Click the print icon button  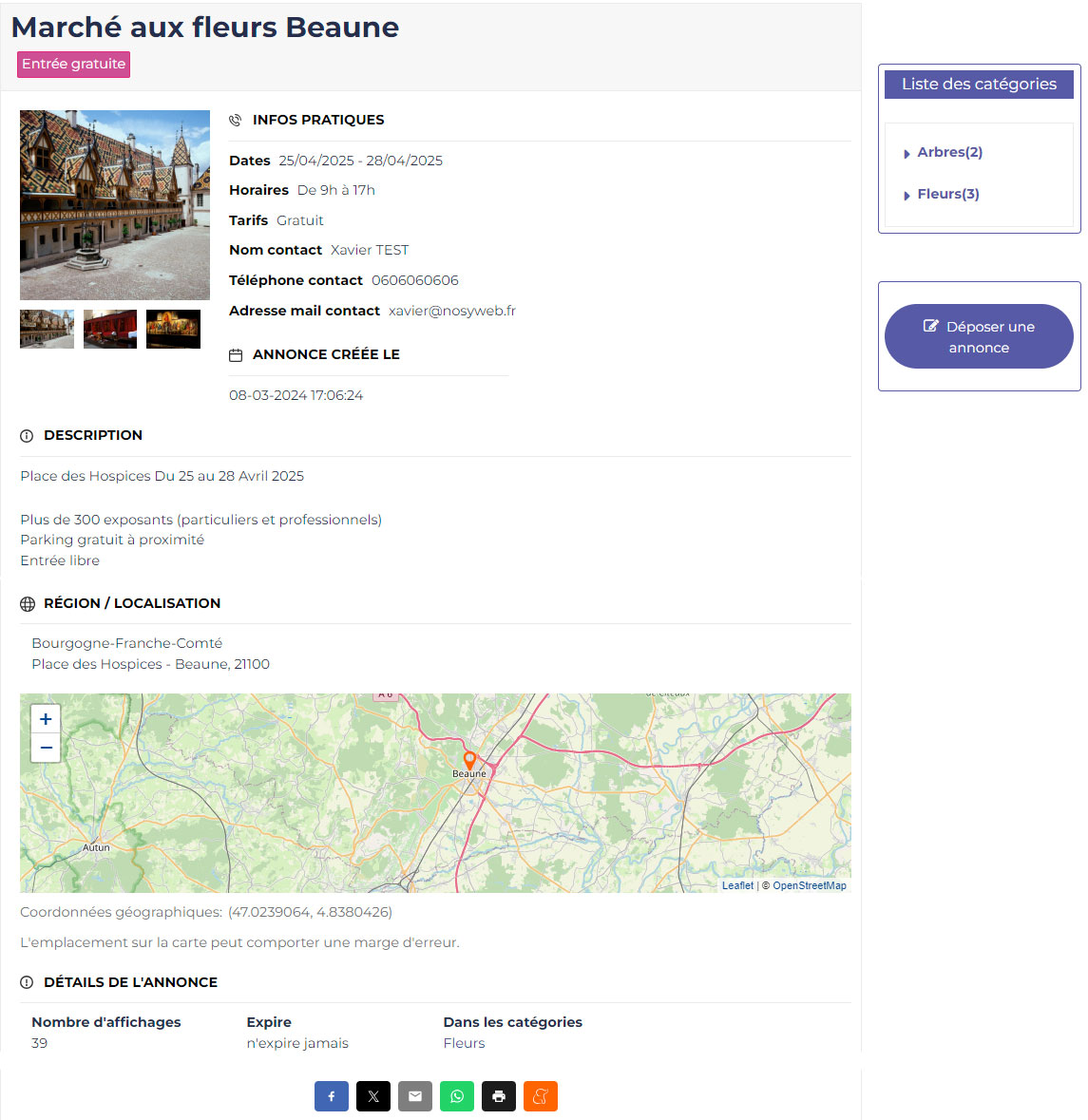(499, 1095)
